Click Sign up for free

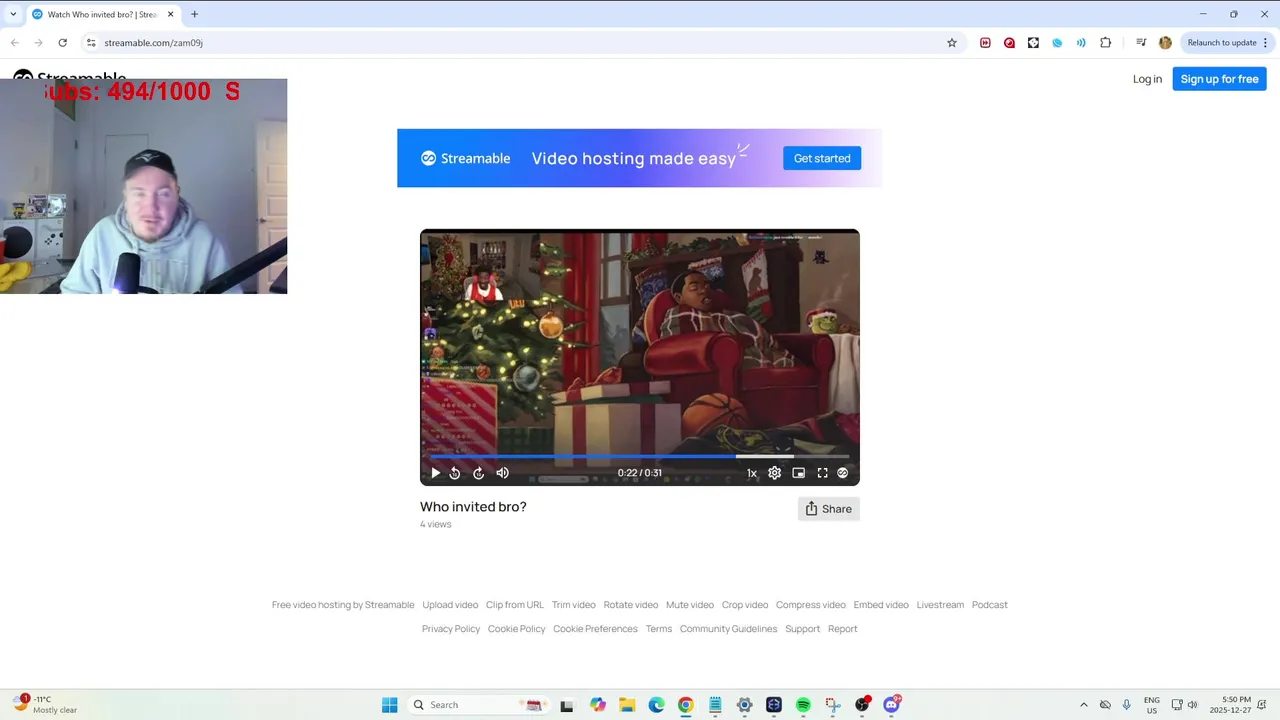[x=1219, y=79]
